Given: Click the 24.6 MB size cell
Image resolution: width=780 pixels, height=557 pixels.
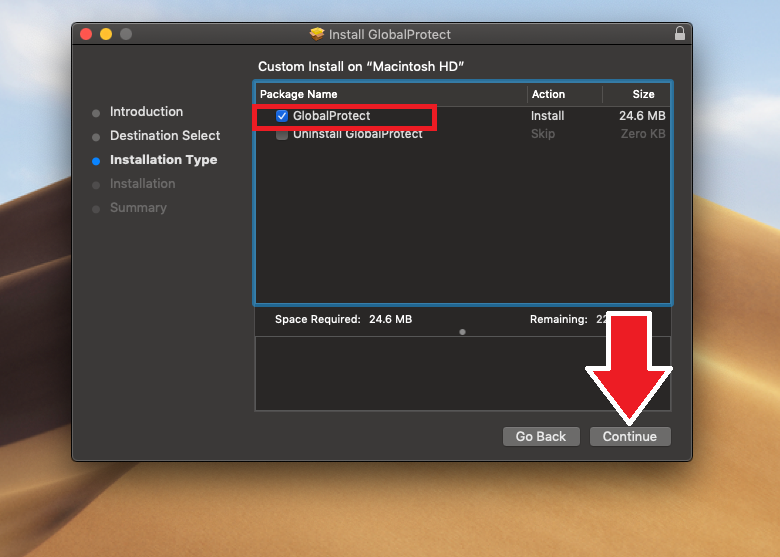Looking at the screenshot, I should click(642, 116).
